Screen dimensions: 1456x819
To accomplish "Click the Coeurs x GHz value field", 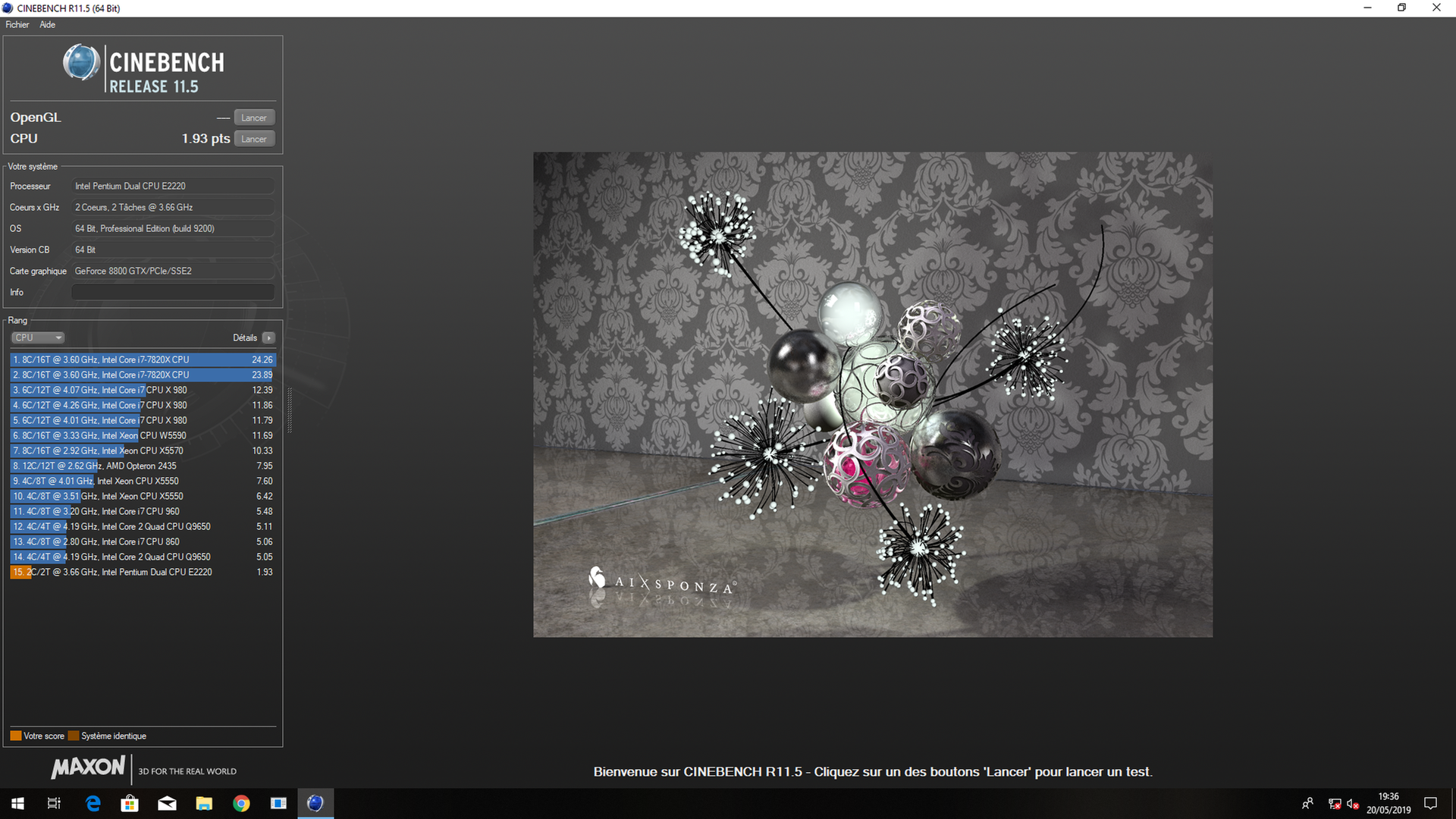I will click(173, 207).
